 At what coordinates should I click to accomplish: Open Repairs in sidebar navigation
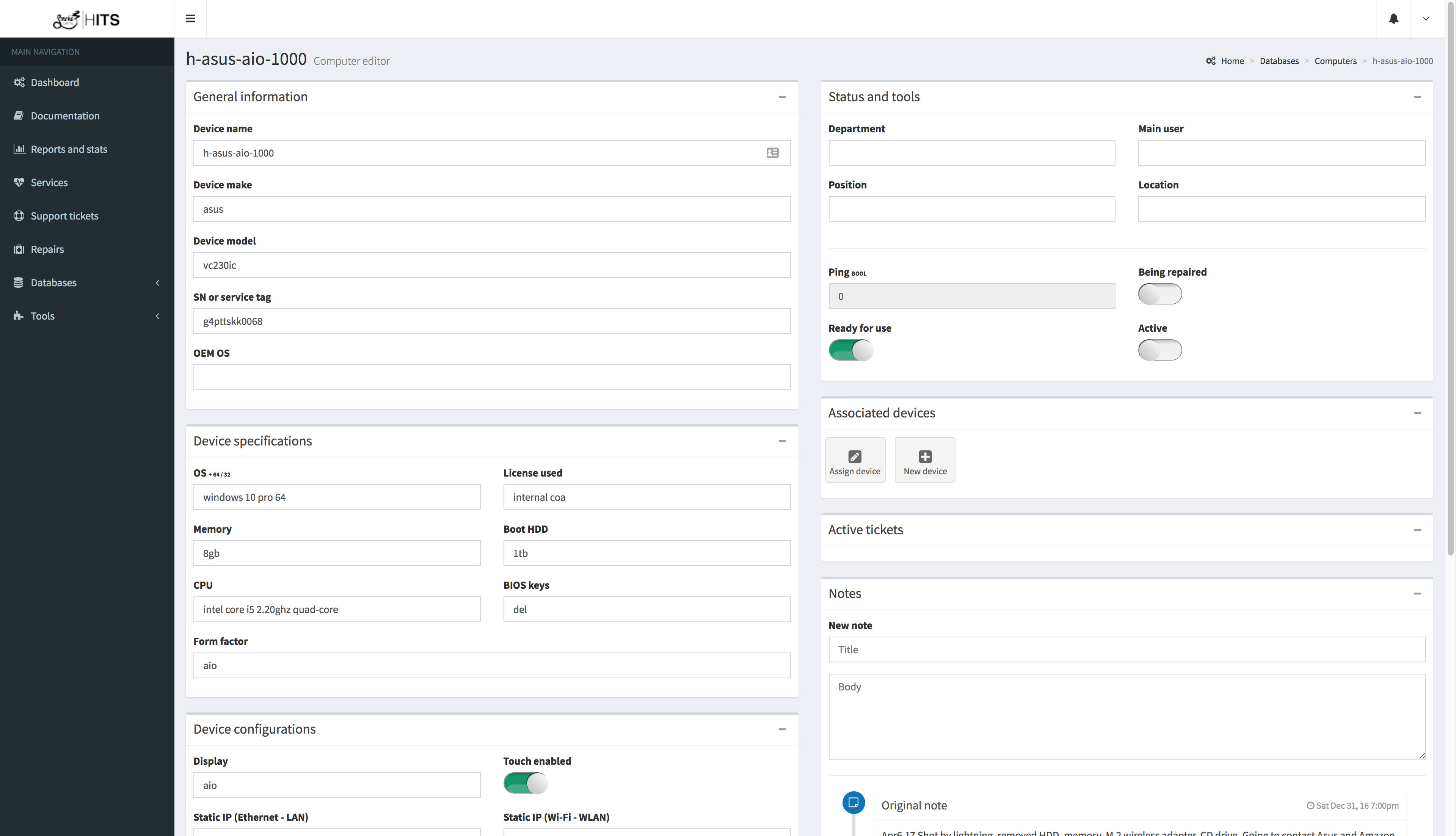[47, 249]
